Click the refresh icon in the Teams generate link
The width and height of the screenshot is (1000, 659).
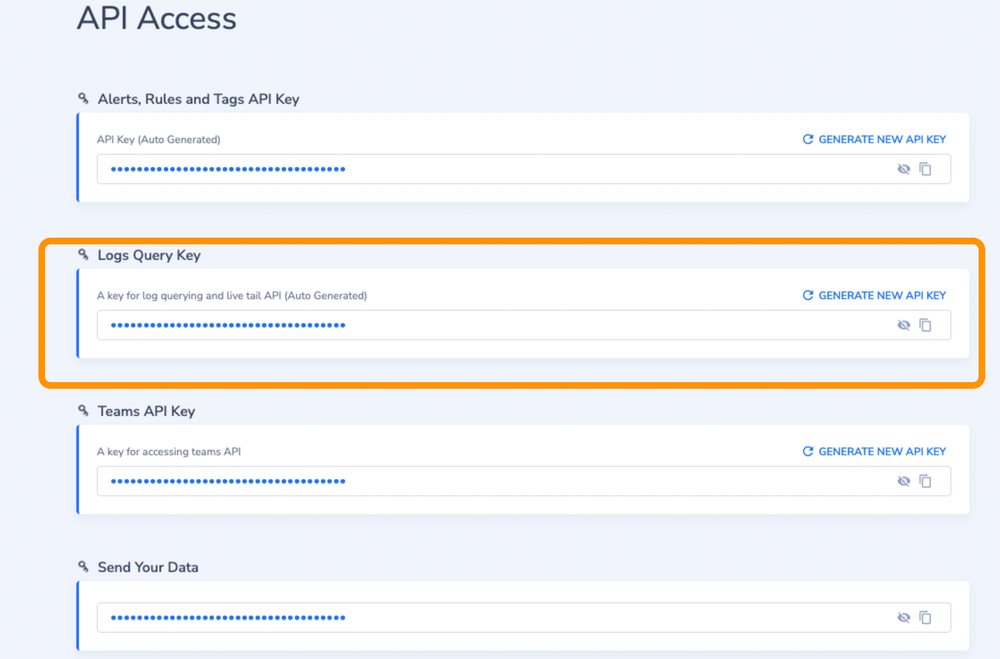808,451
